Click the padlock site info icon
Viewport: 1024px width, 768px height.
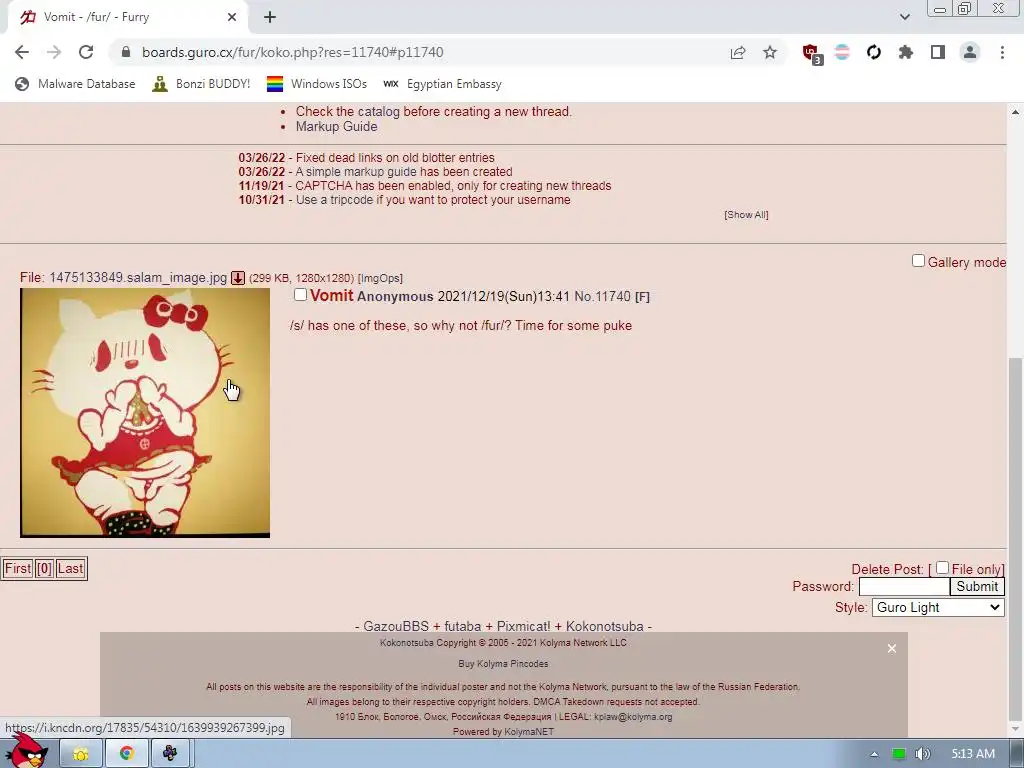point(127,52)
